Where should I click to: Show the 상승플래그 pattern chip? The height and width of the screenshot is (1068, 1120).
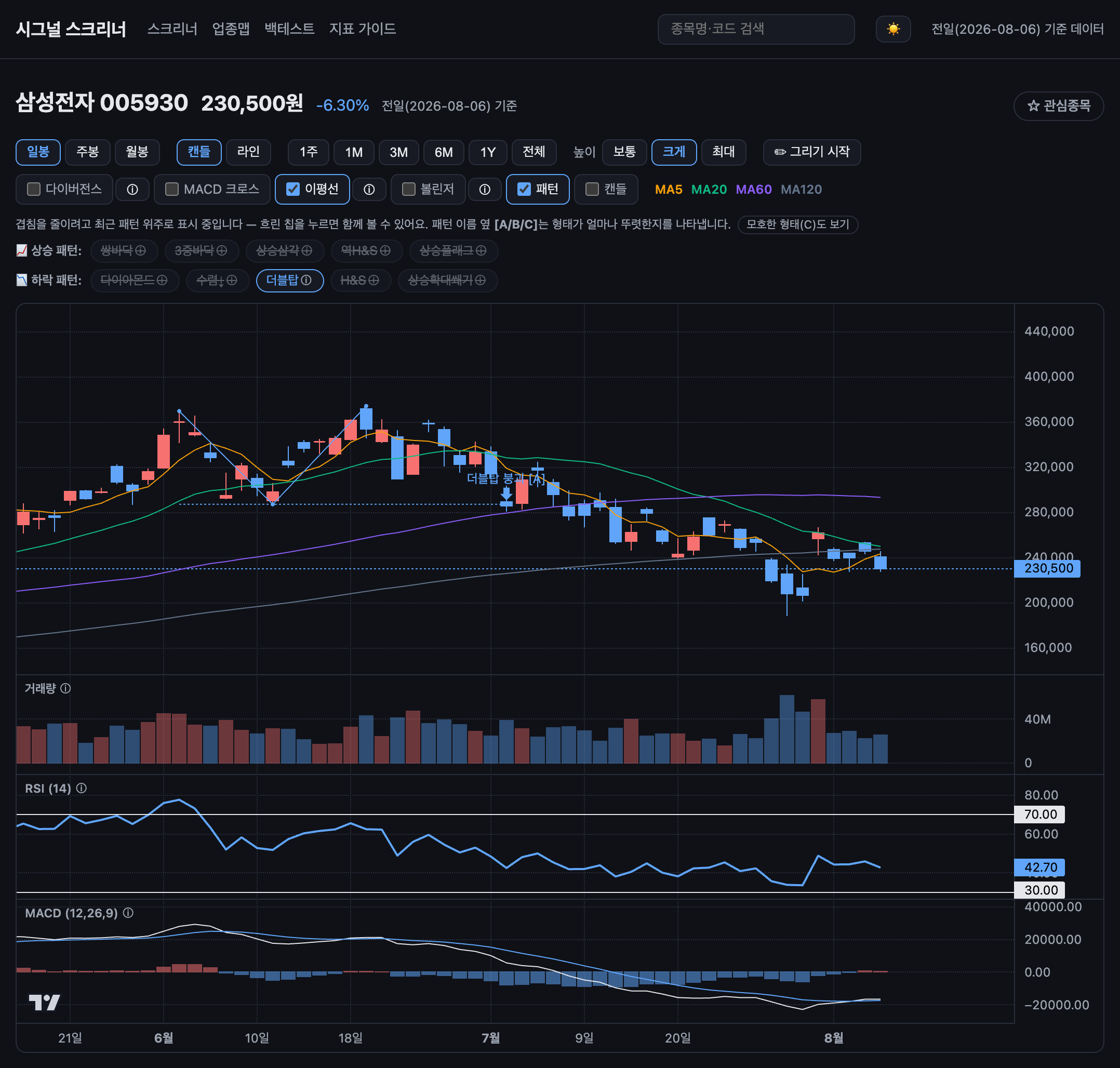(x=453, y=250)
